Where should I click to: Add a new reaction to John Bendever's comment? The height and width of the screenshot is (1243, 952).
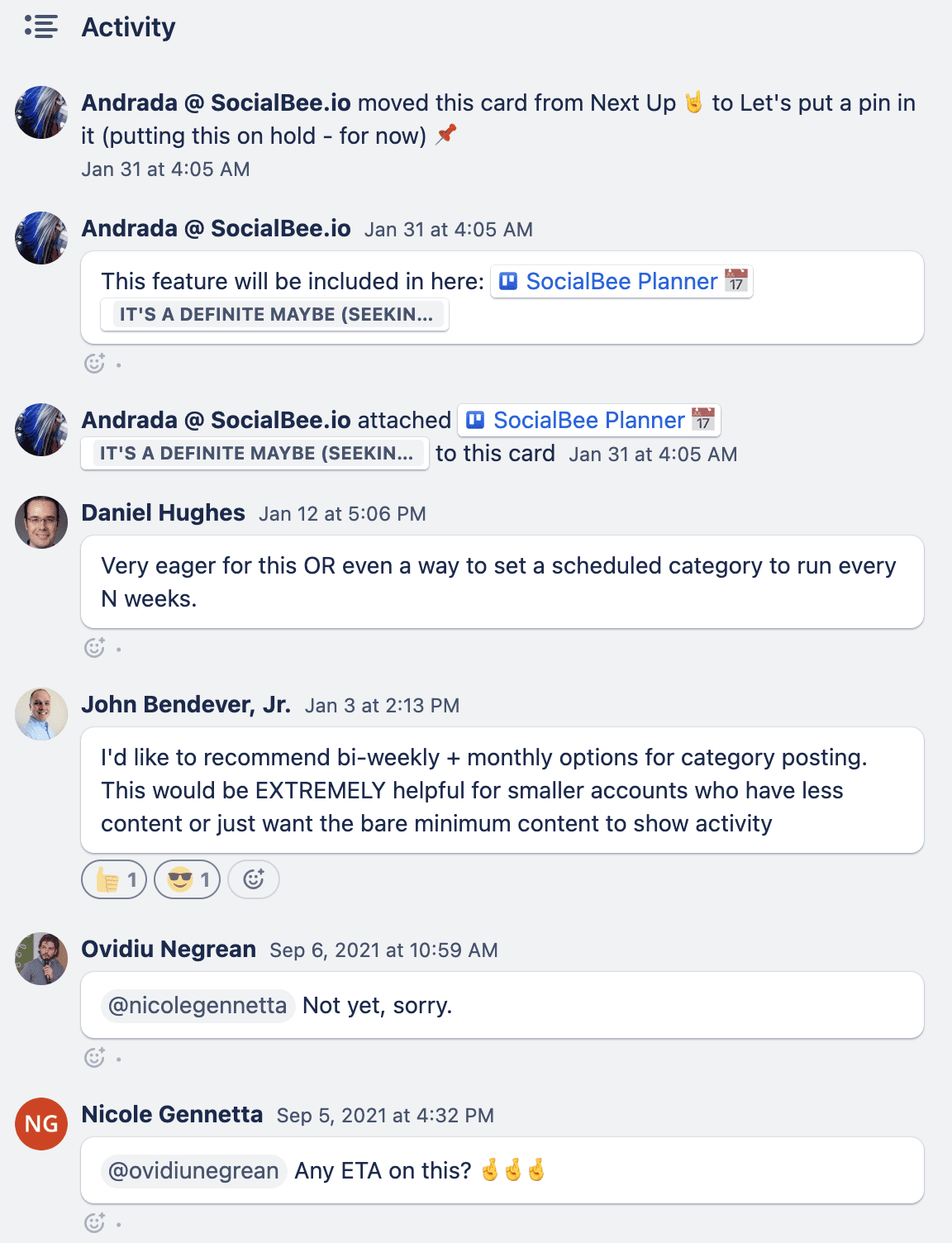pyautogui.click(x=253, y=879)
